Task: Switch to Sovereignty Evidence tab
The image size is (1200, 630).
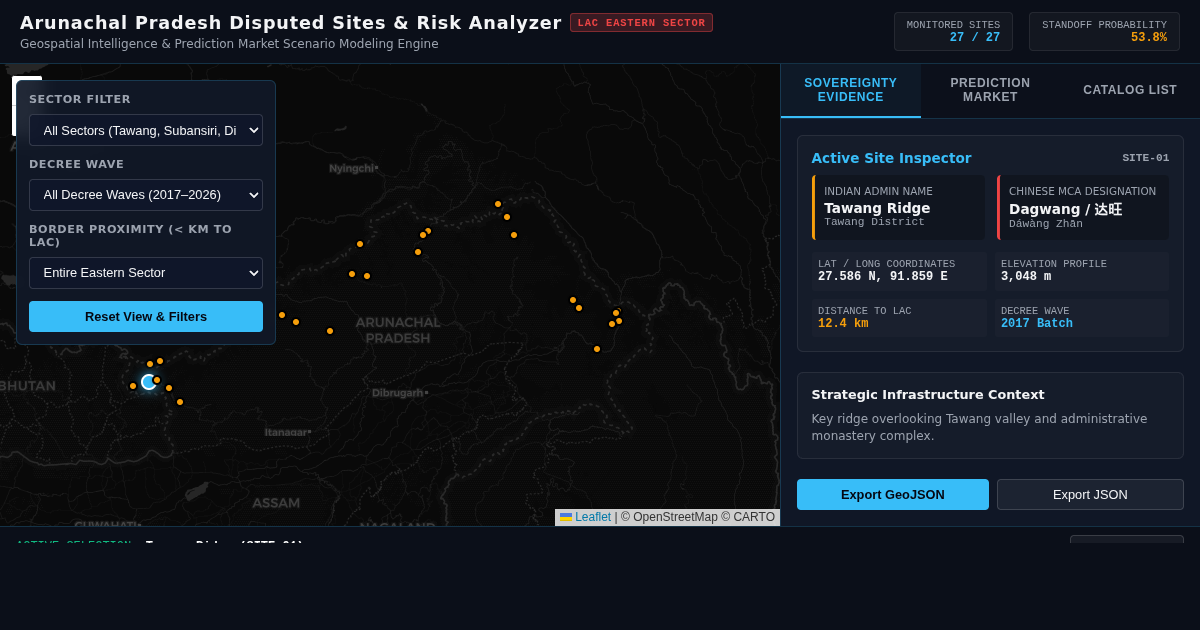Action: 851,90
